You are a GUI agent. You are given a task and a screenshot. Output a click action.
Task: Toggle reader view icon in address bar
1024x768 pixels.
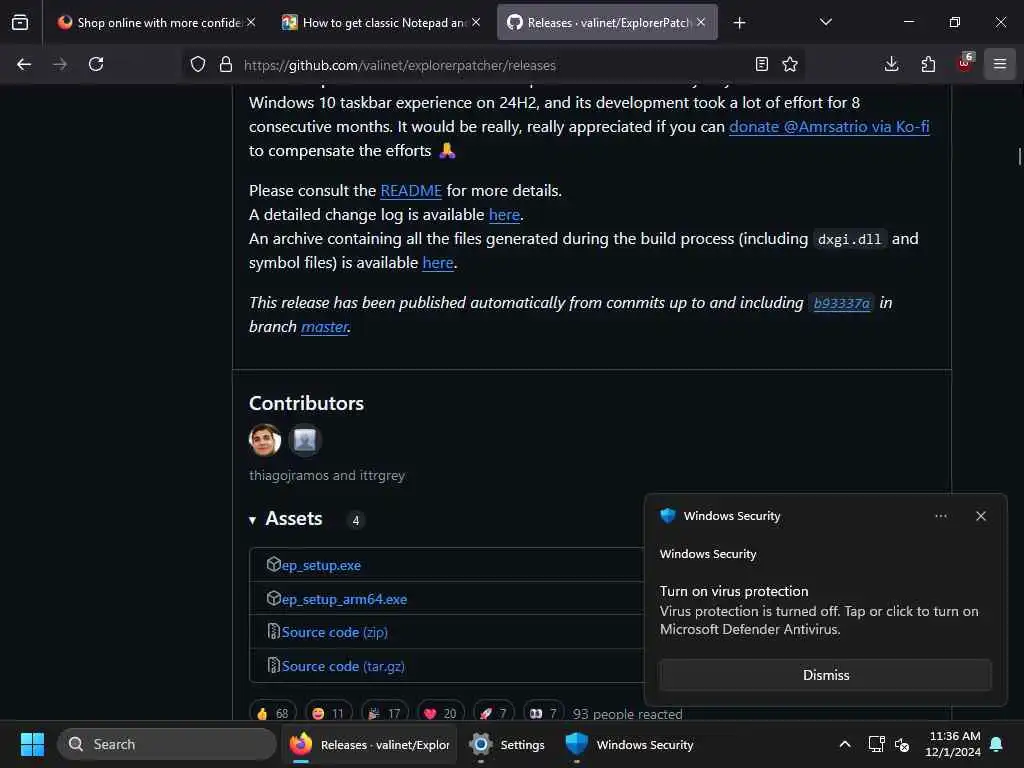click(x=761, y=64)
